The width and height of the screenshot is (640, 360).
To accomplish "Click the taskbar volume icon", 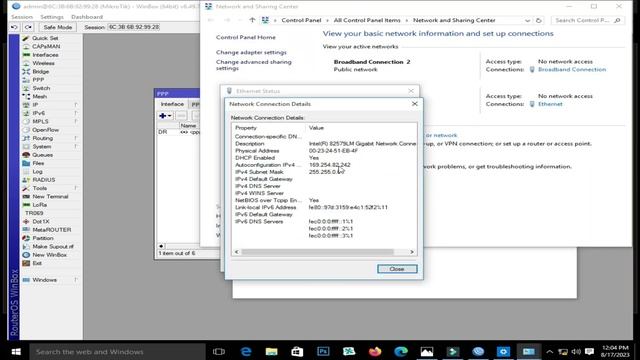I will [576, 351].
